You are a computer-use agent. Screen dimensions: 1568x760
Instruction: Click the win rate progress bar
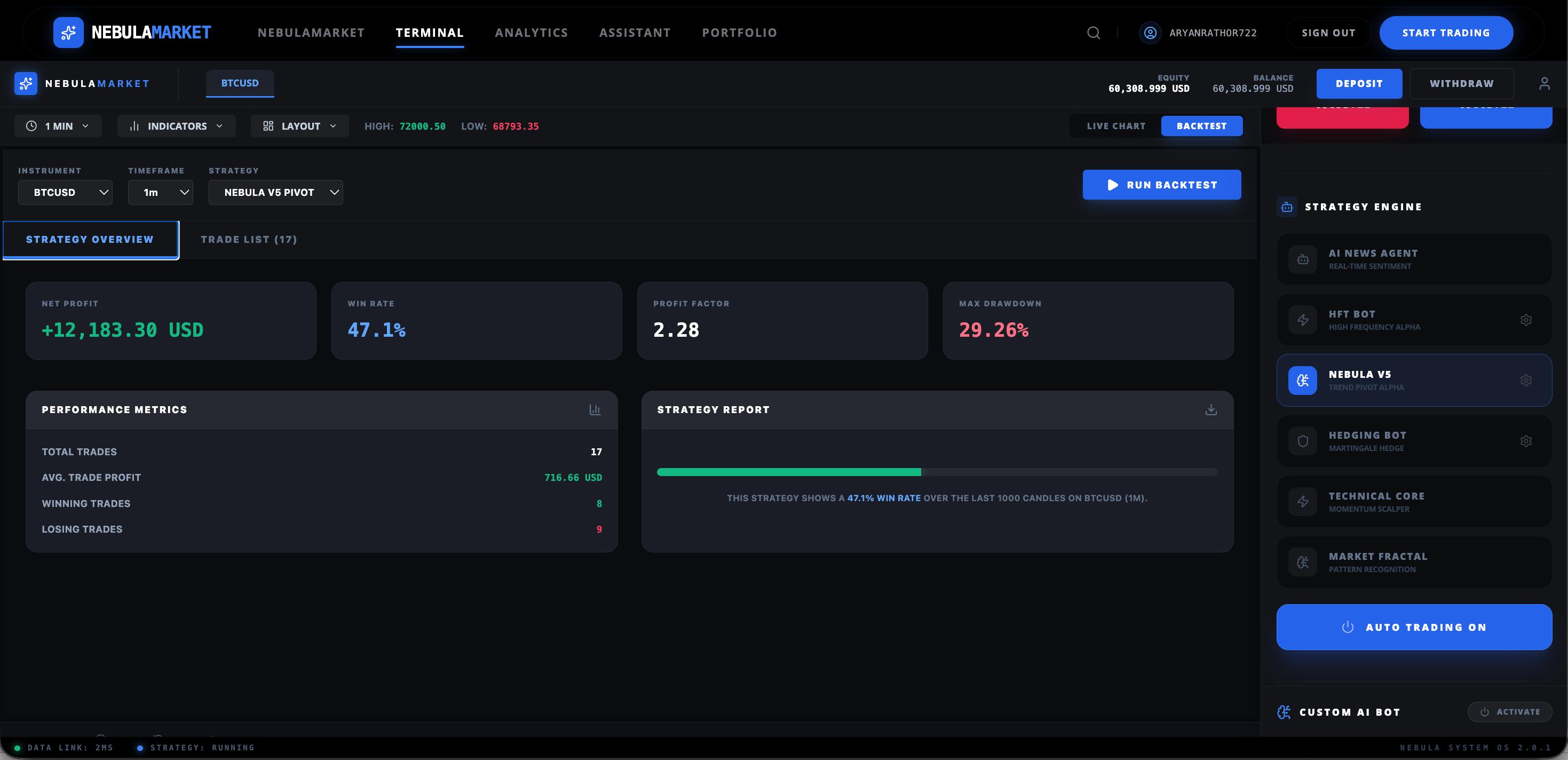pyautogui.click(x=936, y=472)
